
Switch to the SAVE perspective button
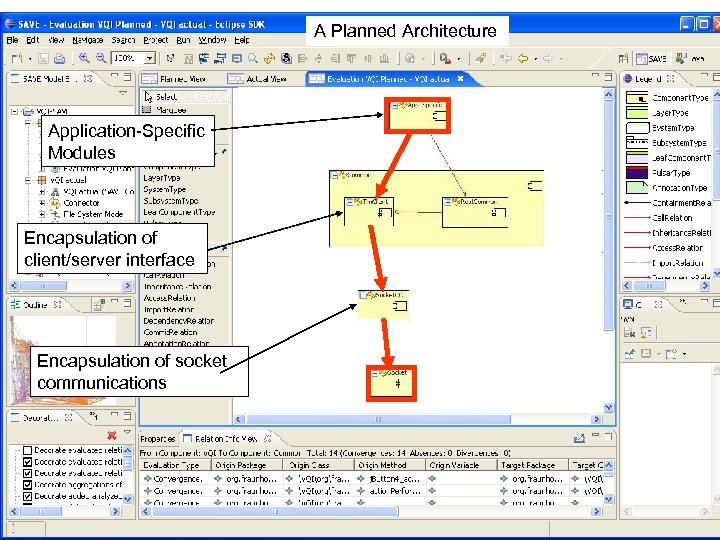click(651, 58)
